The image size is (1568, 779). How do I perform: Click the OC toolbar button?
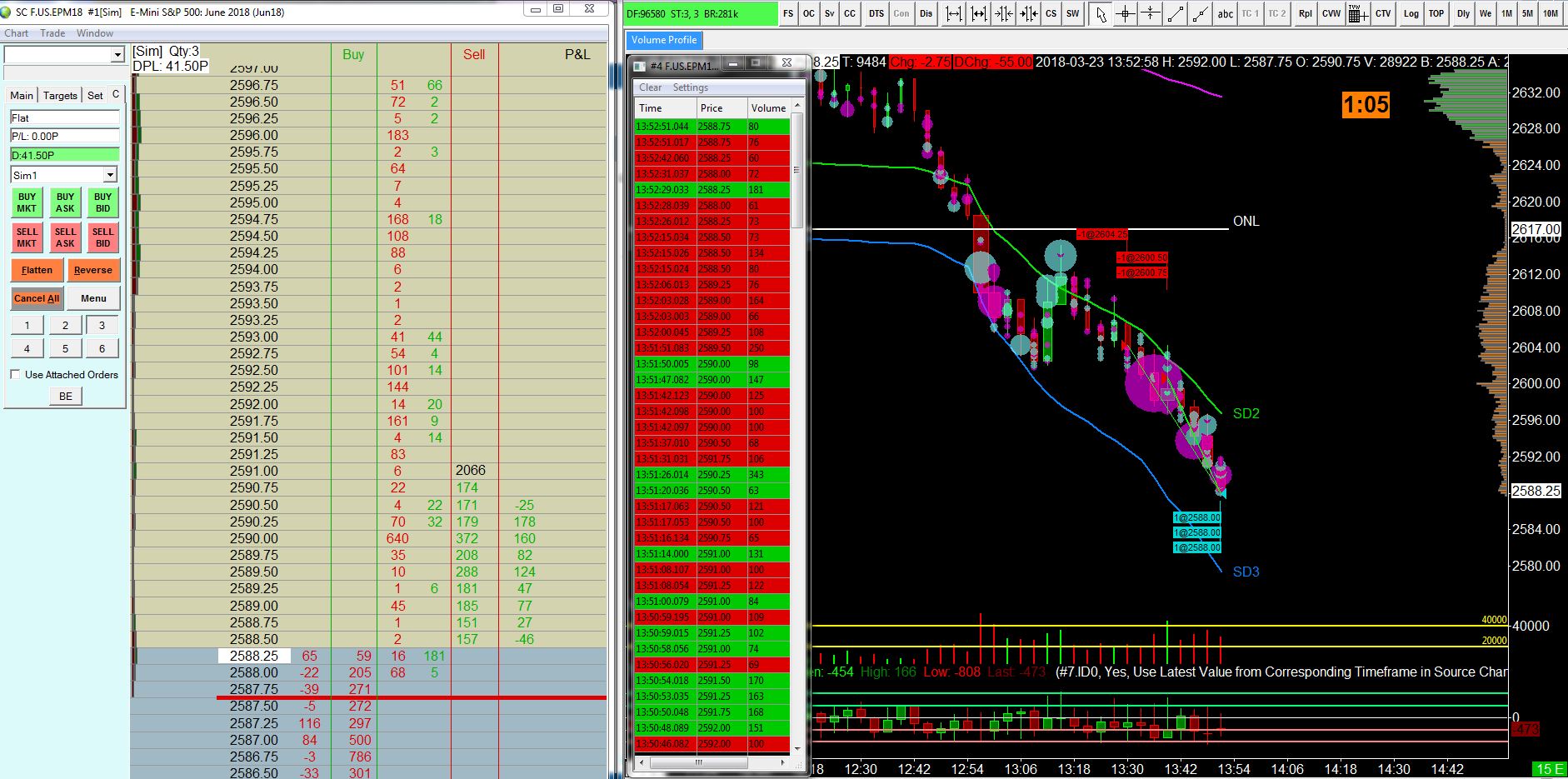[x=809, y=13]
